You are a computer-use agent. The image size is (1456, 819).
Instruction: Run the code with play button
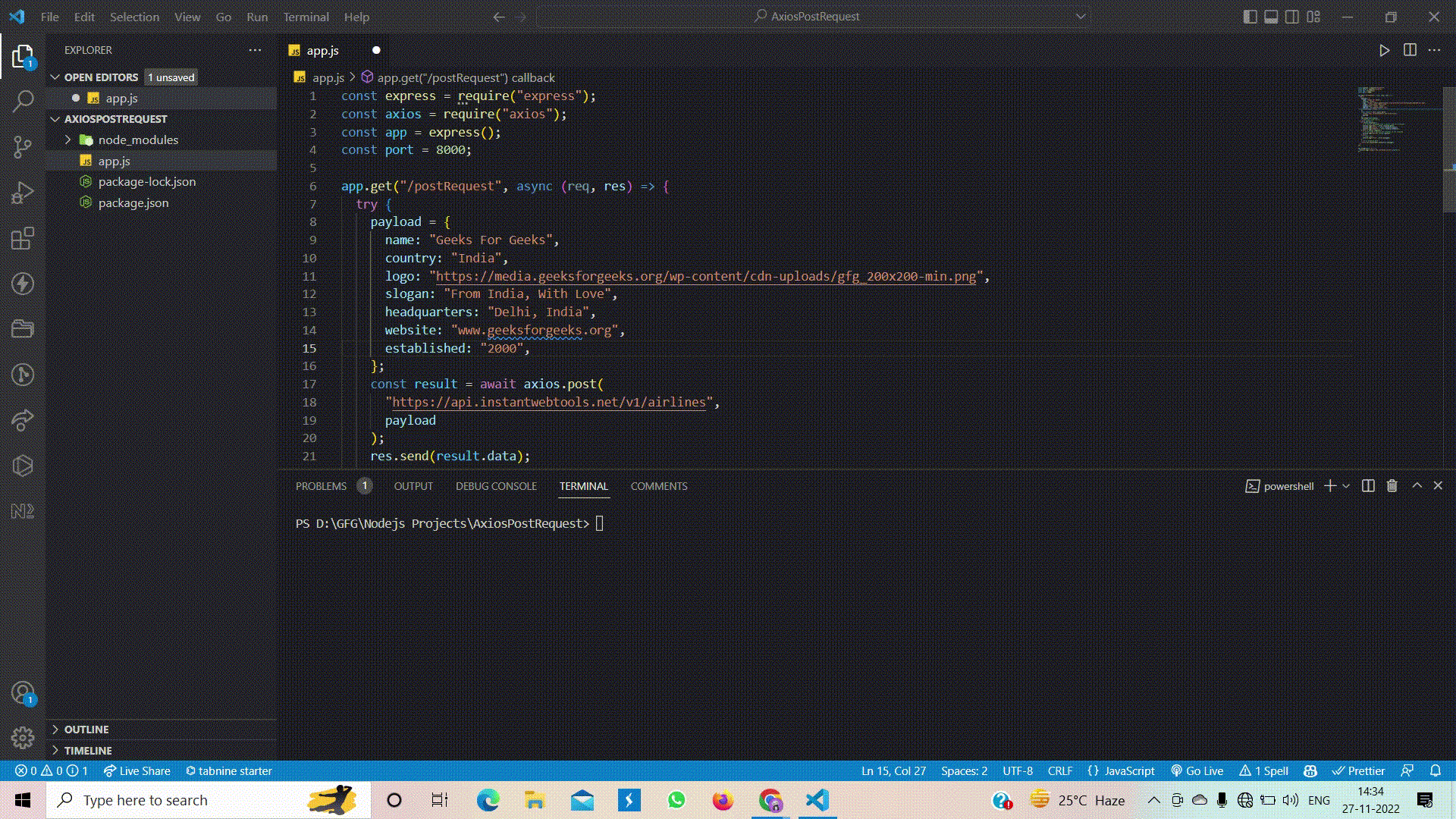(x=1384, y=50)
